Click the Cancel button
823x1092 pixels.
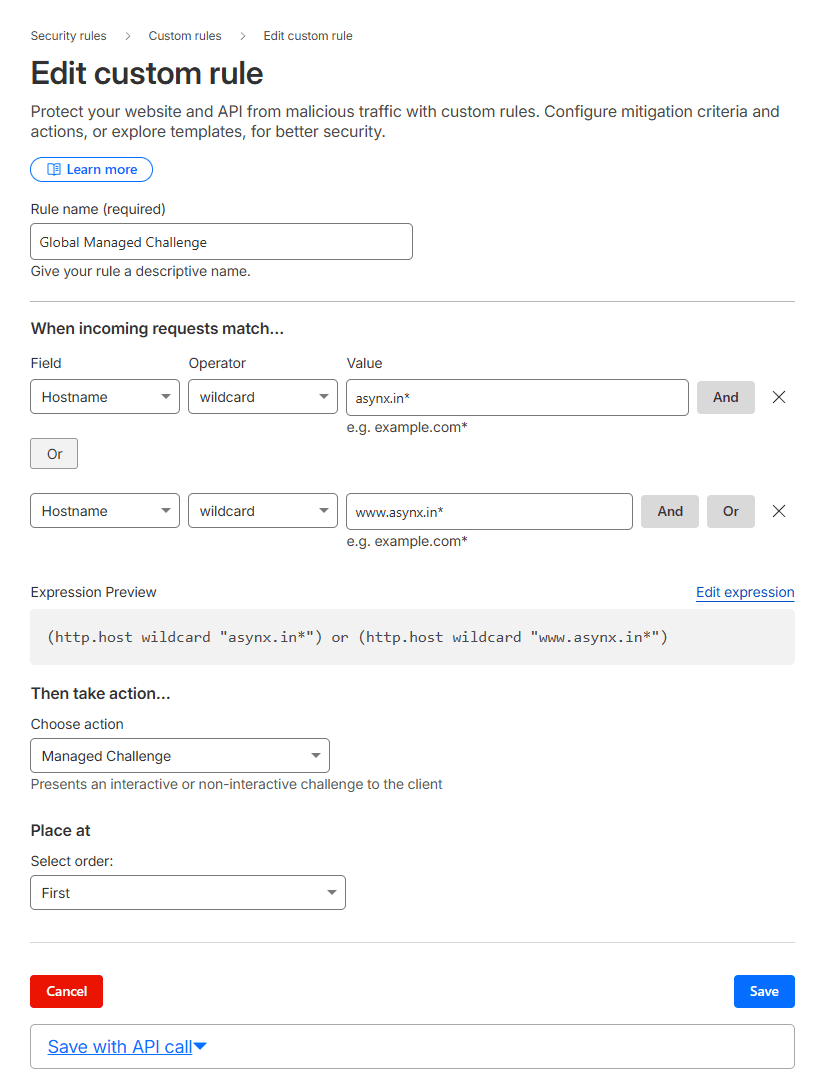[x=66, y=991]
